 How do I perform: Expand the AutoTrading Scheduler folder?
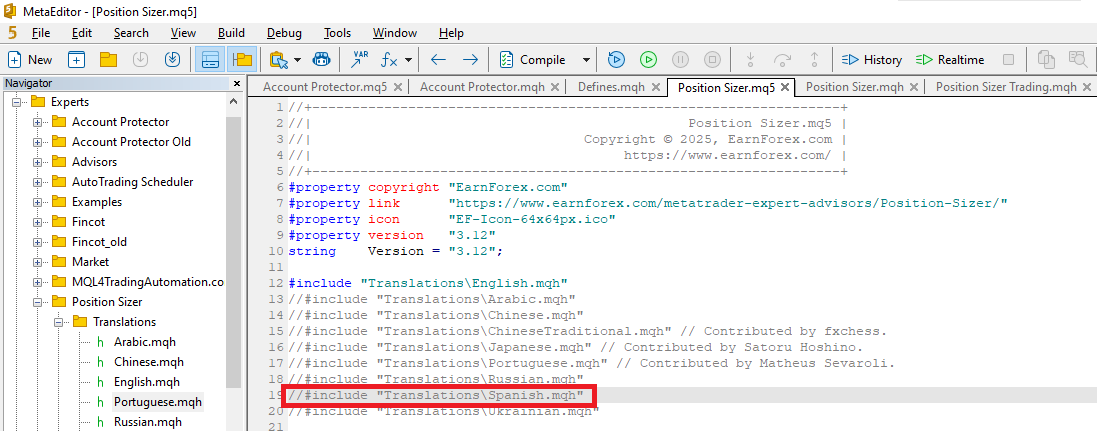pyautogui.click(x=38, y=182)
